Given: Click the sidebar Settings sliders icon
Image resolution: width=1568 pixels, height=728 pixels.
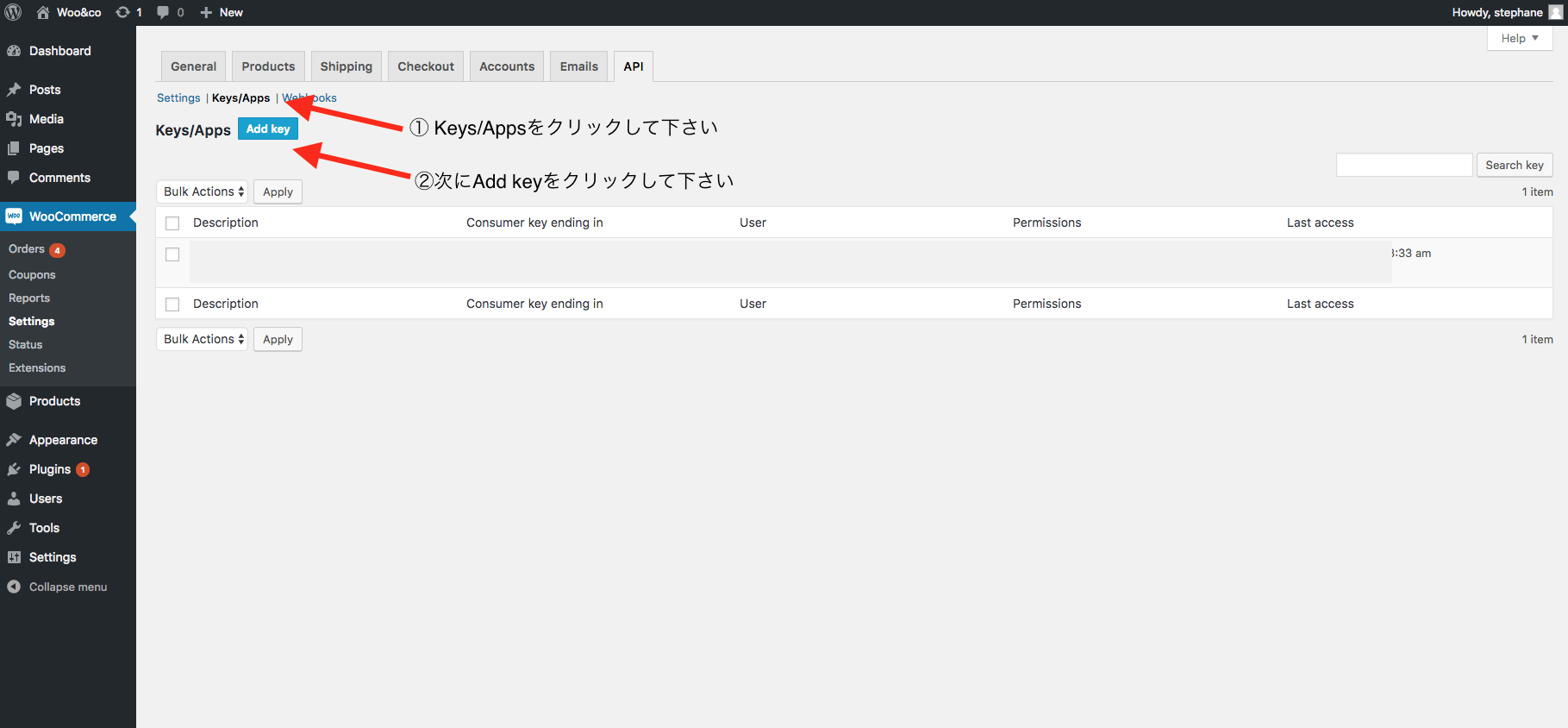Looking at the screenshot, I should pos(14,557).
